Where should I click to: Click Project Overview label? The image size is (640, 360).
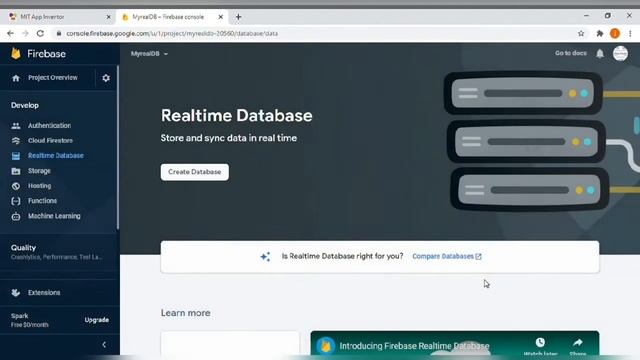53,78
